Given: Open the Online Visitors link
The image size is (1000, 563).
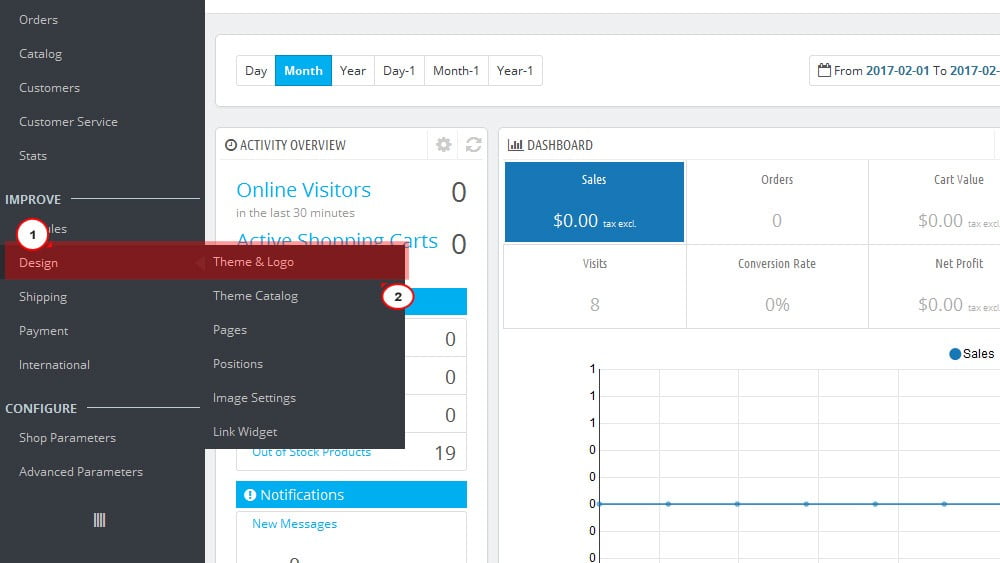Looking at the screenshot, I should 304,190.
